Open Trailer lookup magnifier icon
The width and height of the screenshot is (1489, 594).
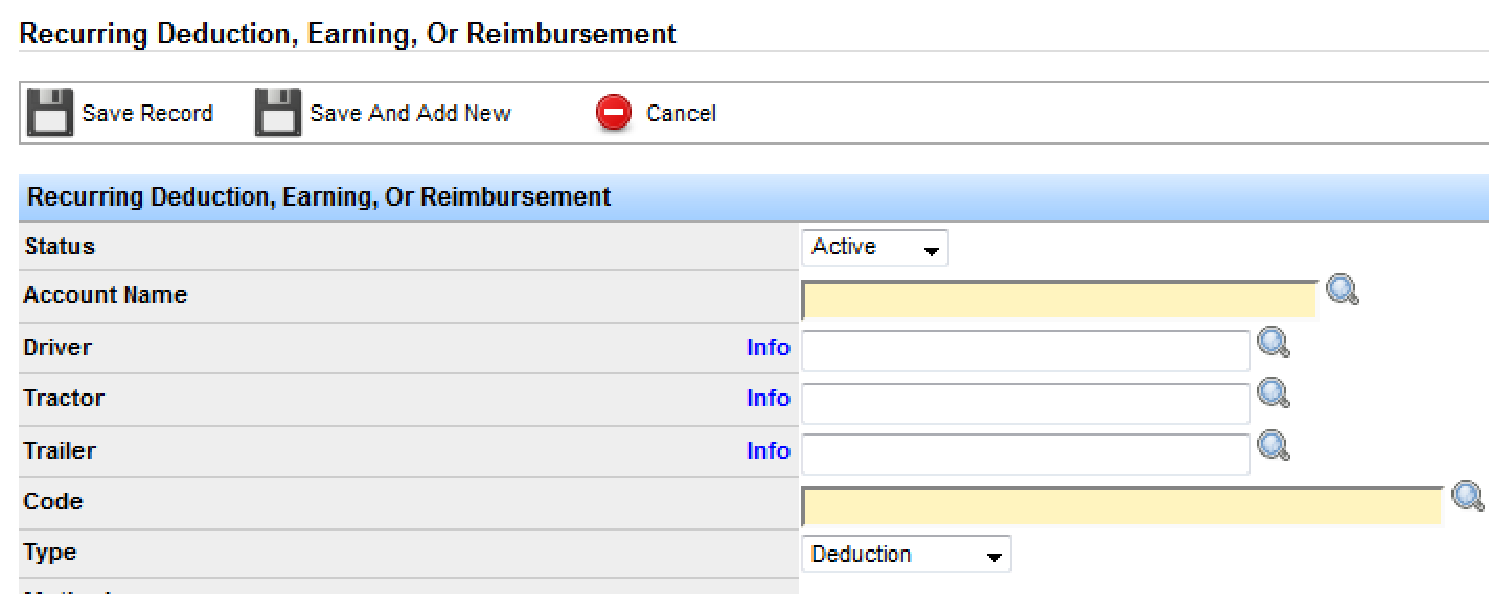1273,446
